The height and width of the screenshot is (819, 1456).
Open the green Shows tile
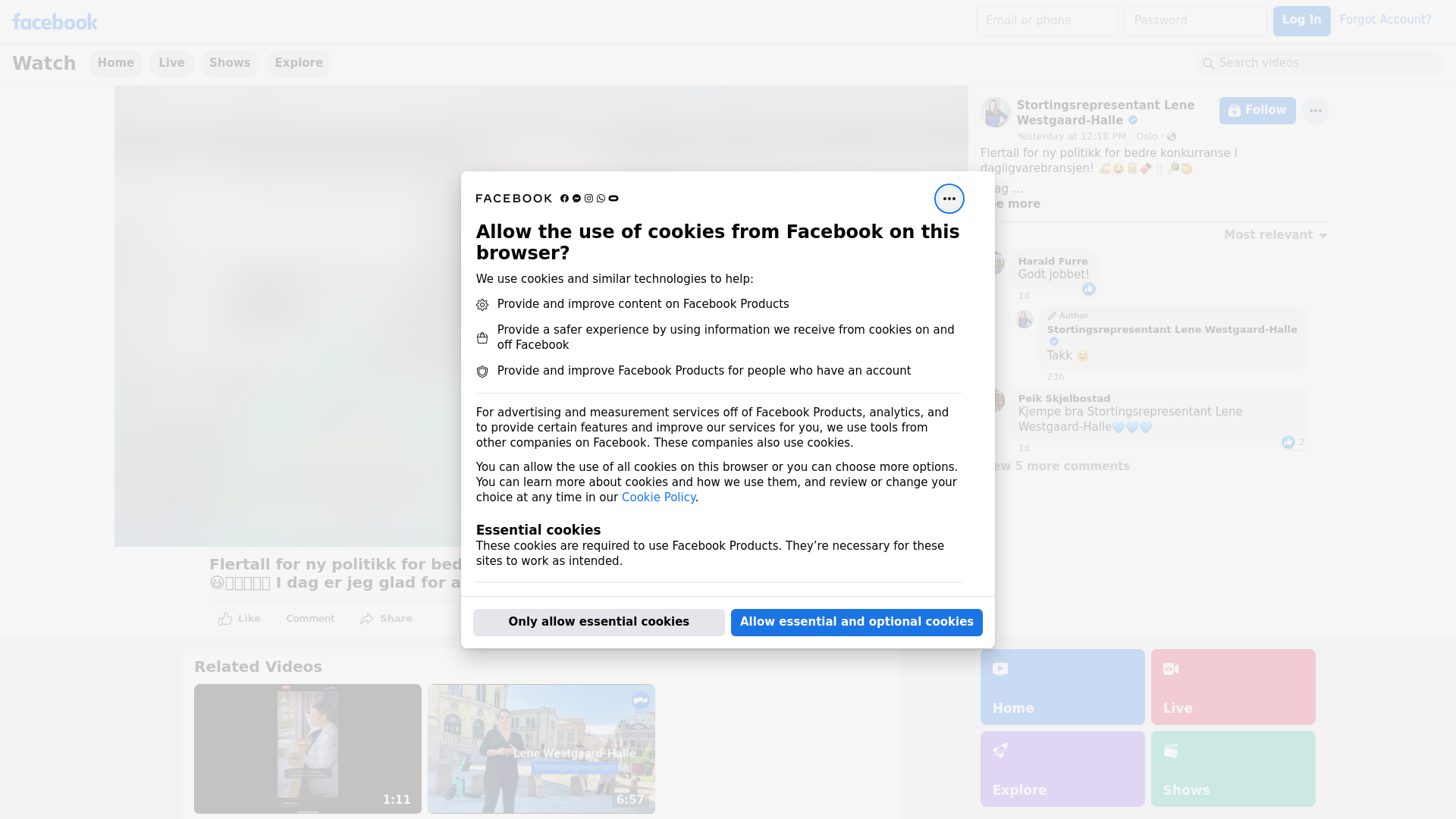[x=1233, y=769]
